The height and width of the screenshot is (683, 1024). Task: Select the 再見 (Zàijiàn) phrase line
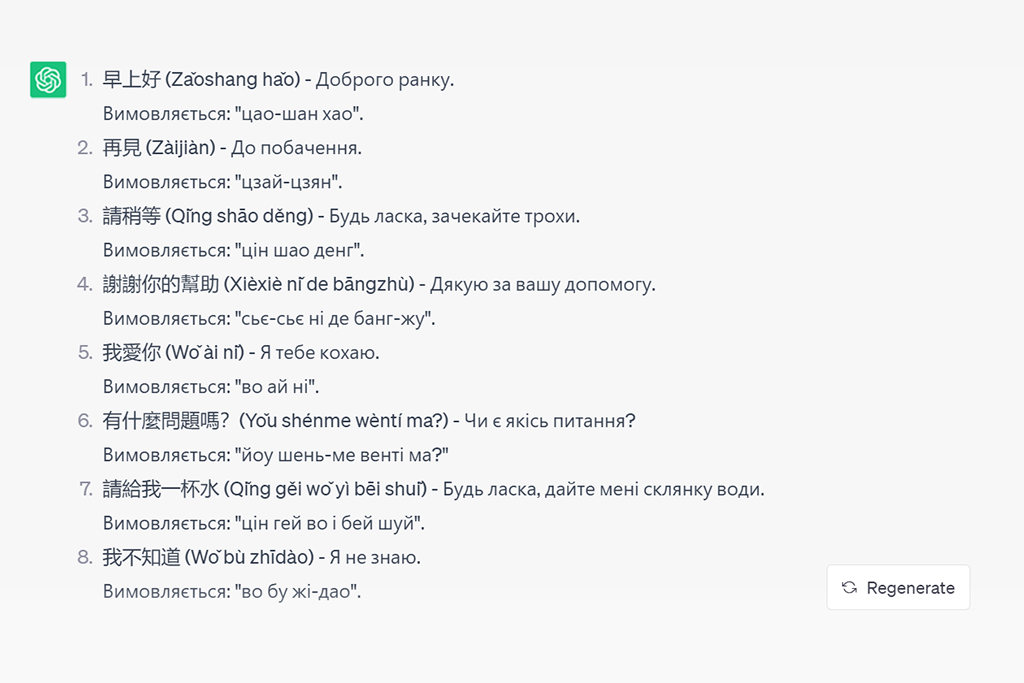pos(159,148)
